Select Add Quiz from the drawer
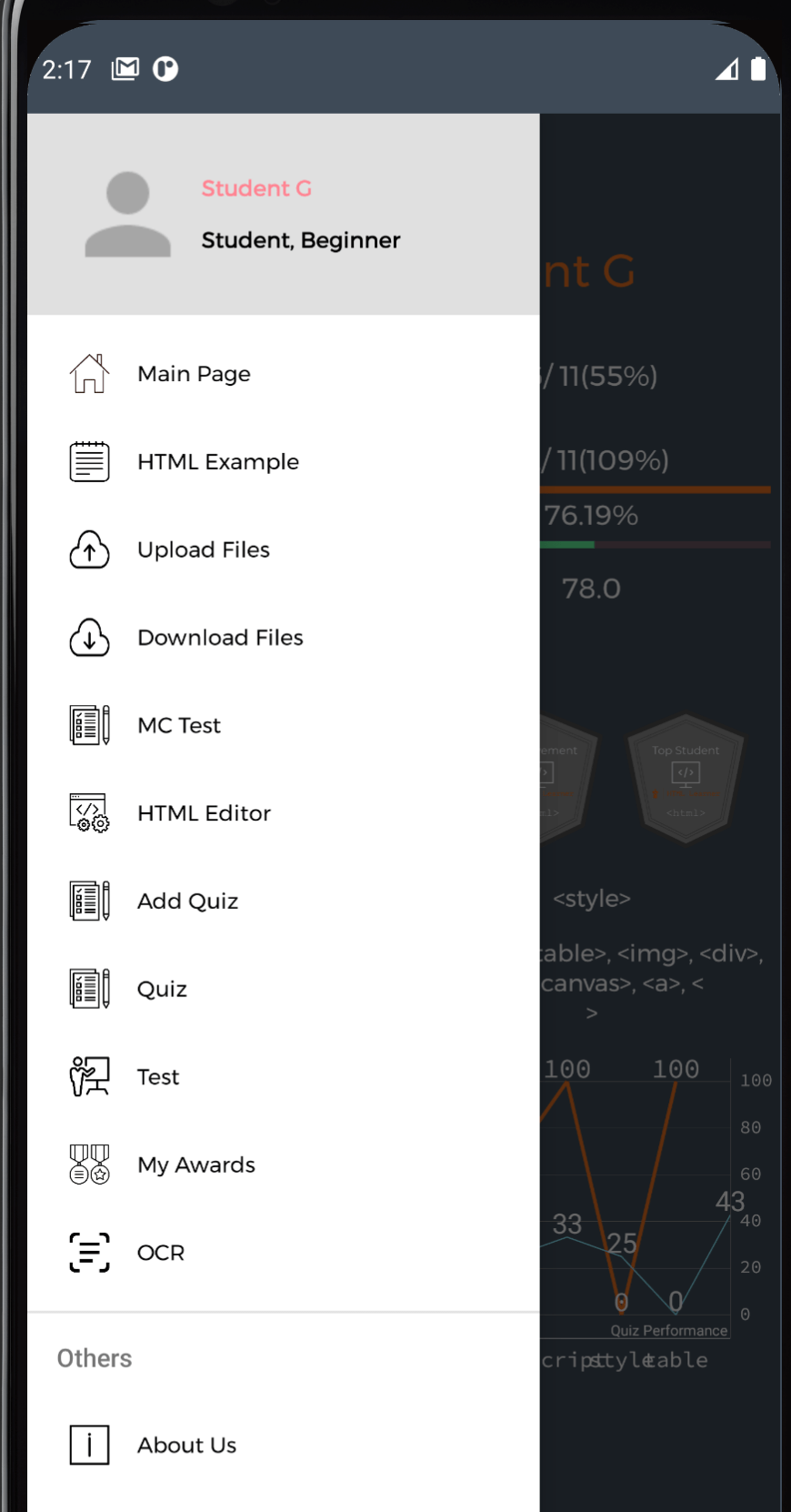The width and height of the screenshot is (791, 1512). (x=283, y=901)
